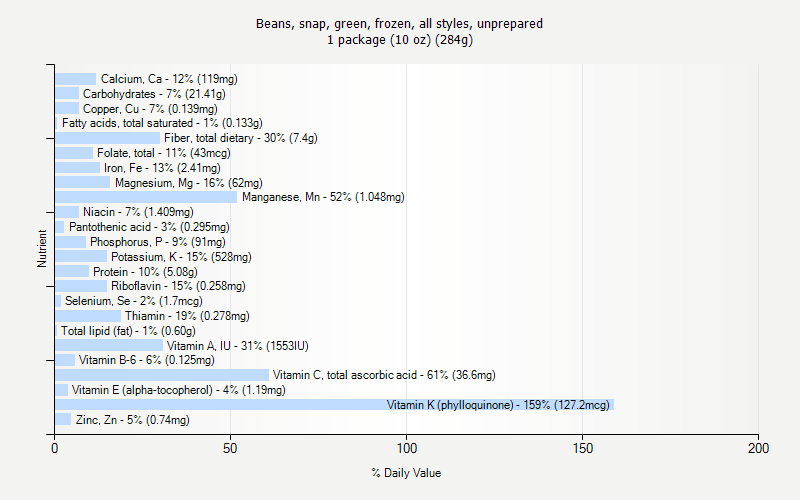This screenshot has width=800, height=500.
Task: Click the blue bar beside Riboflavin
Action: (81, 286)
